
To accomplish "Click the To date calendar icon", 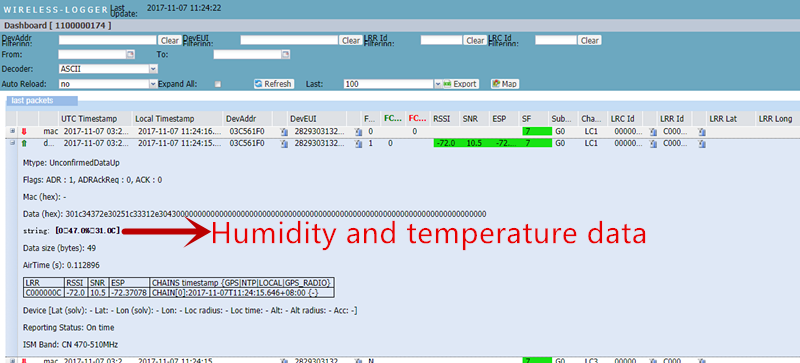I will [286, 54].
